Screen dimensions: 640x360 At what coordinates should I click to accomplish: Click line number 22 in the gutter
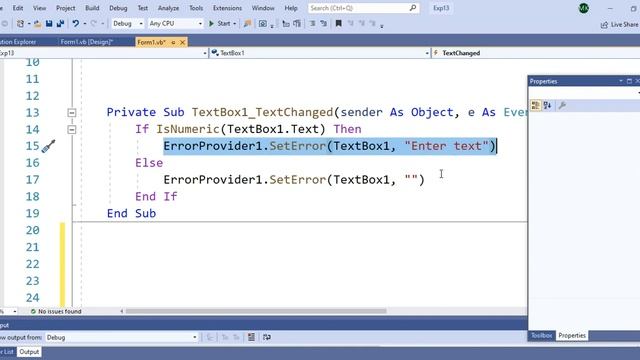[x=33, y=264]
